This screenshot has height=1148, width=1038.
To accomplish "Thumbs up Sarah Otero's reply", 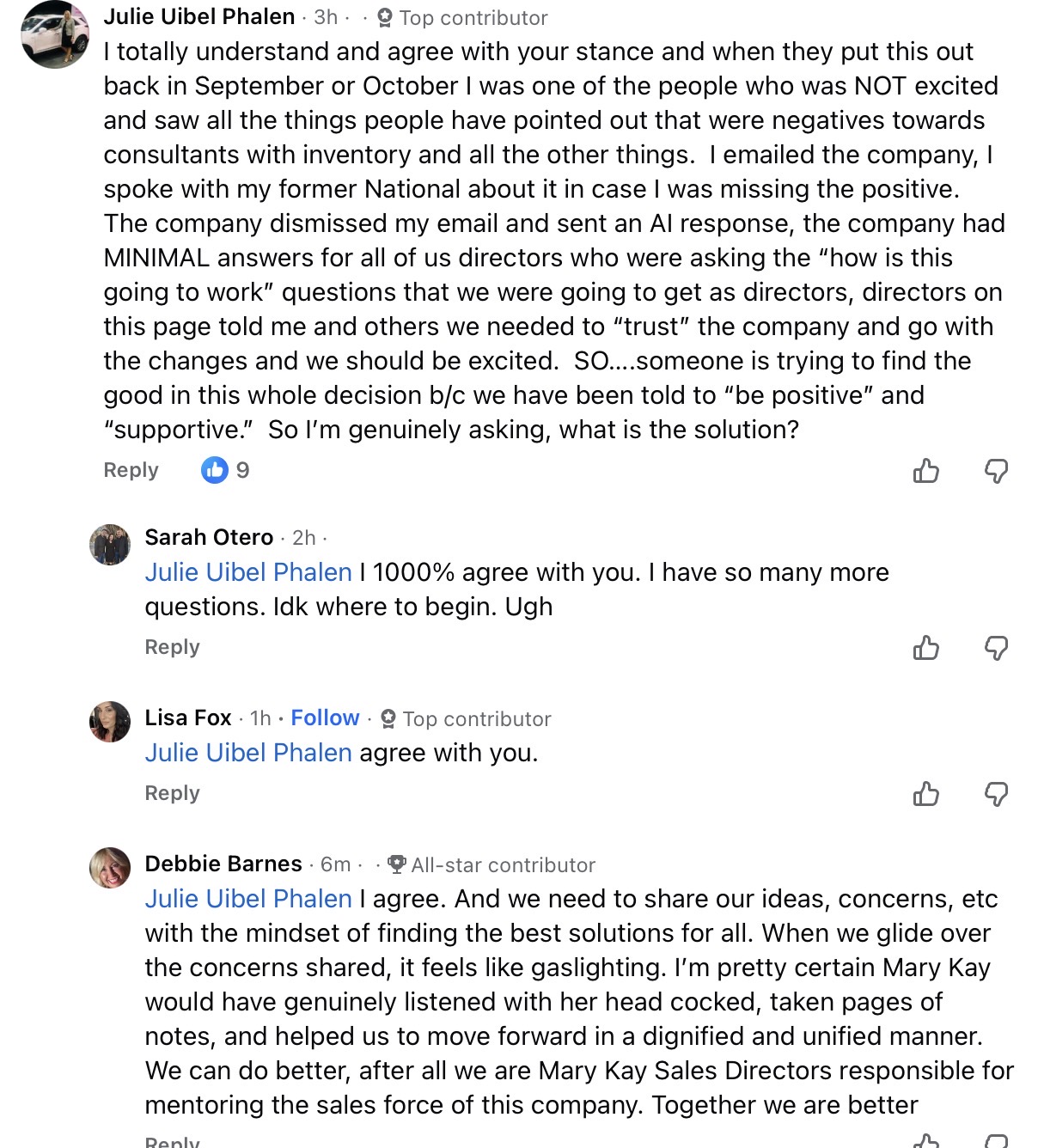I will pos(925,647).
